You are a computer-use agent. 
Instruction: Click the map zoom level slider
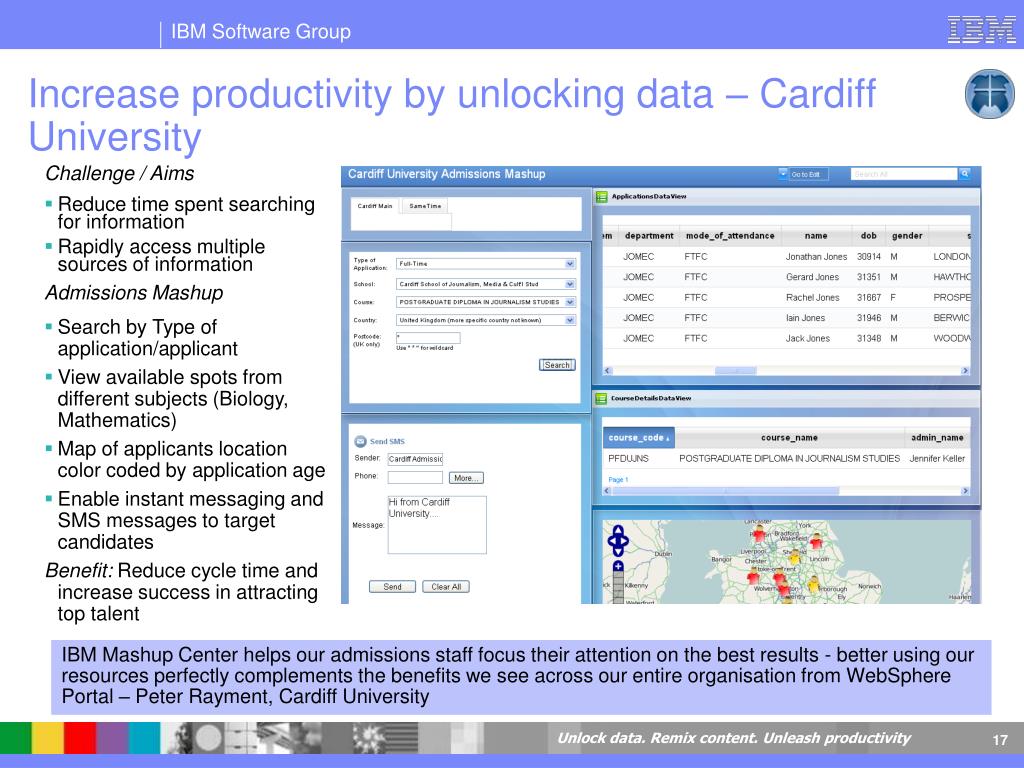(618, 588)
